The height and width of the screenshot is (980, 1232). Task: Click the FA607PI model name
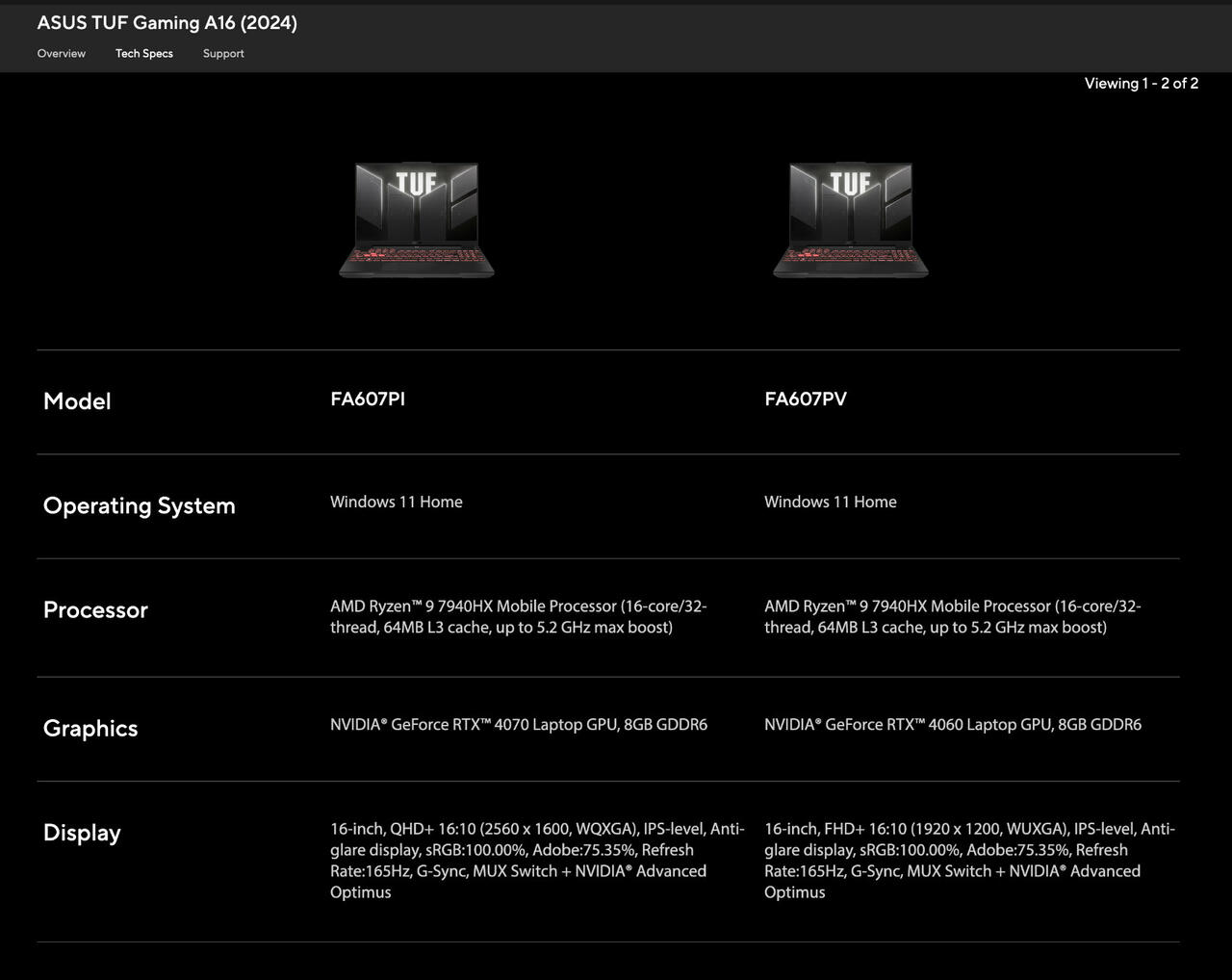coord(368,400)
